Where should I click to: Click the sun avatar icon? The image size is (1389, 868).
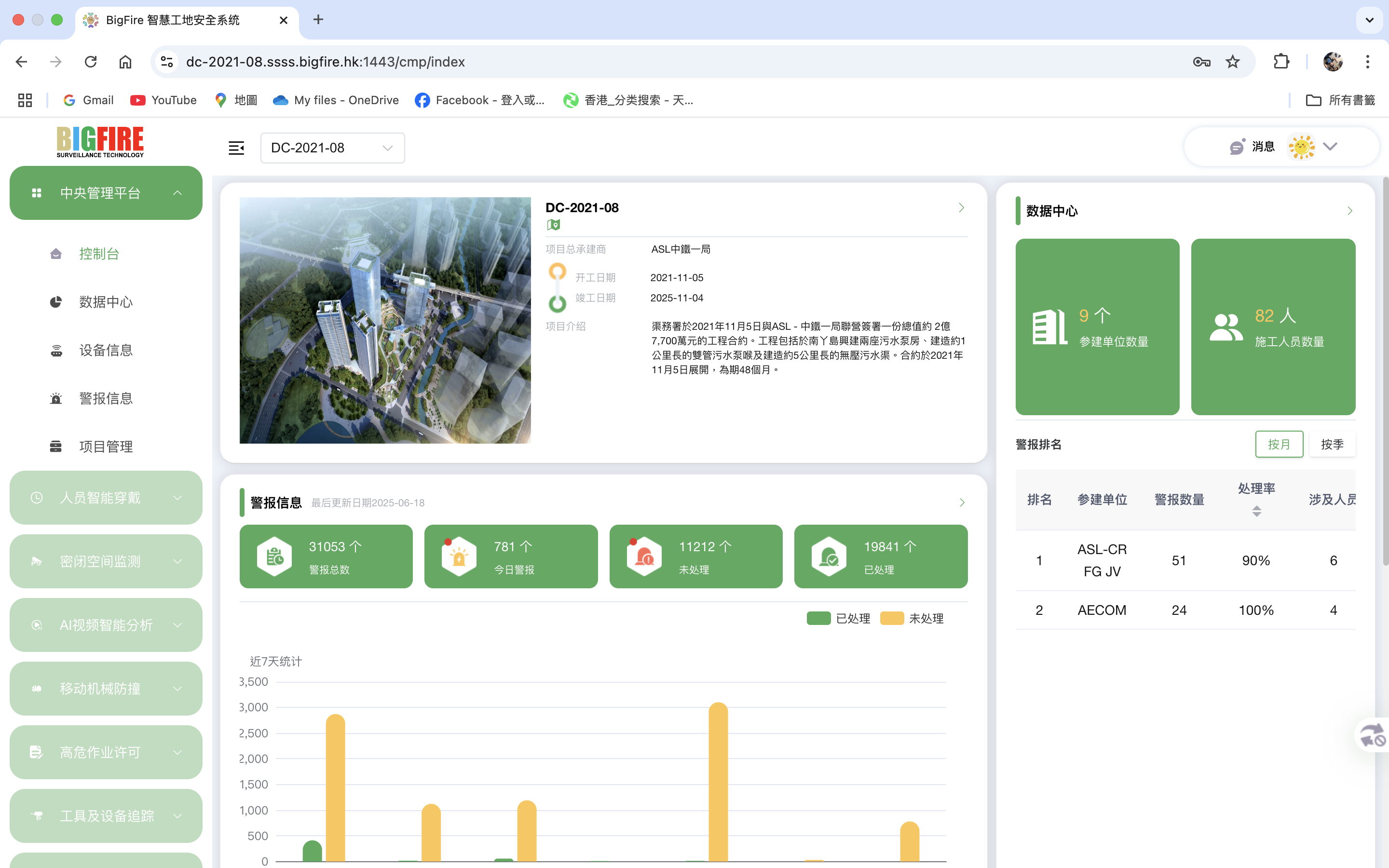pos(1301,147)
